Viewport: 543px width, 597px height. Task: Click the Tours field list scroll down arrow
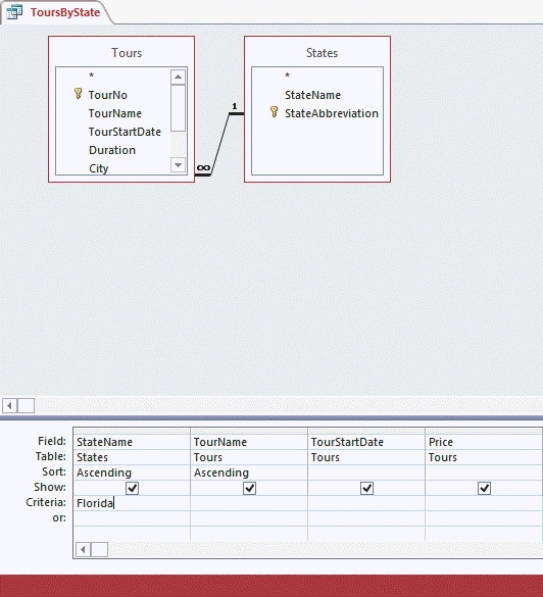coord(178,165)
